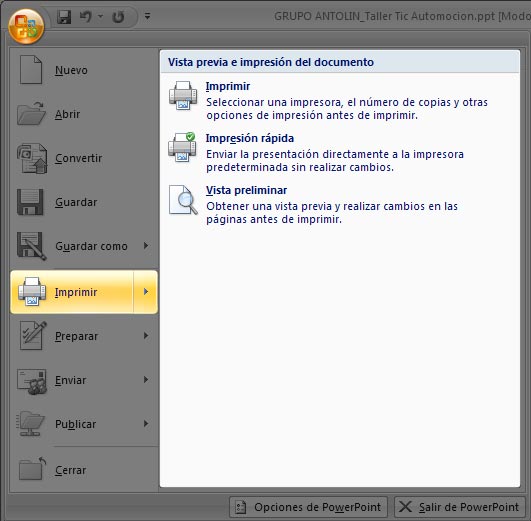Click the round Office button logo

(x=26, y=26)
